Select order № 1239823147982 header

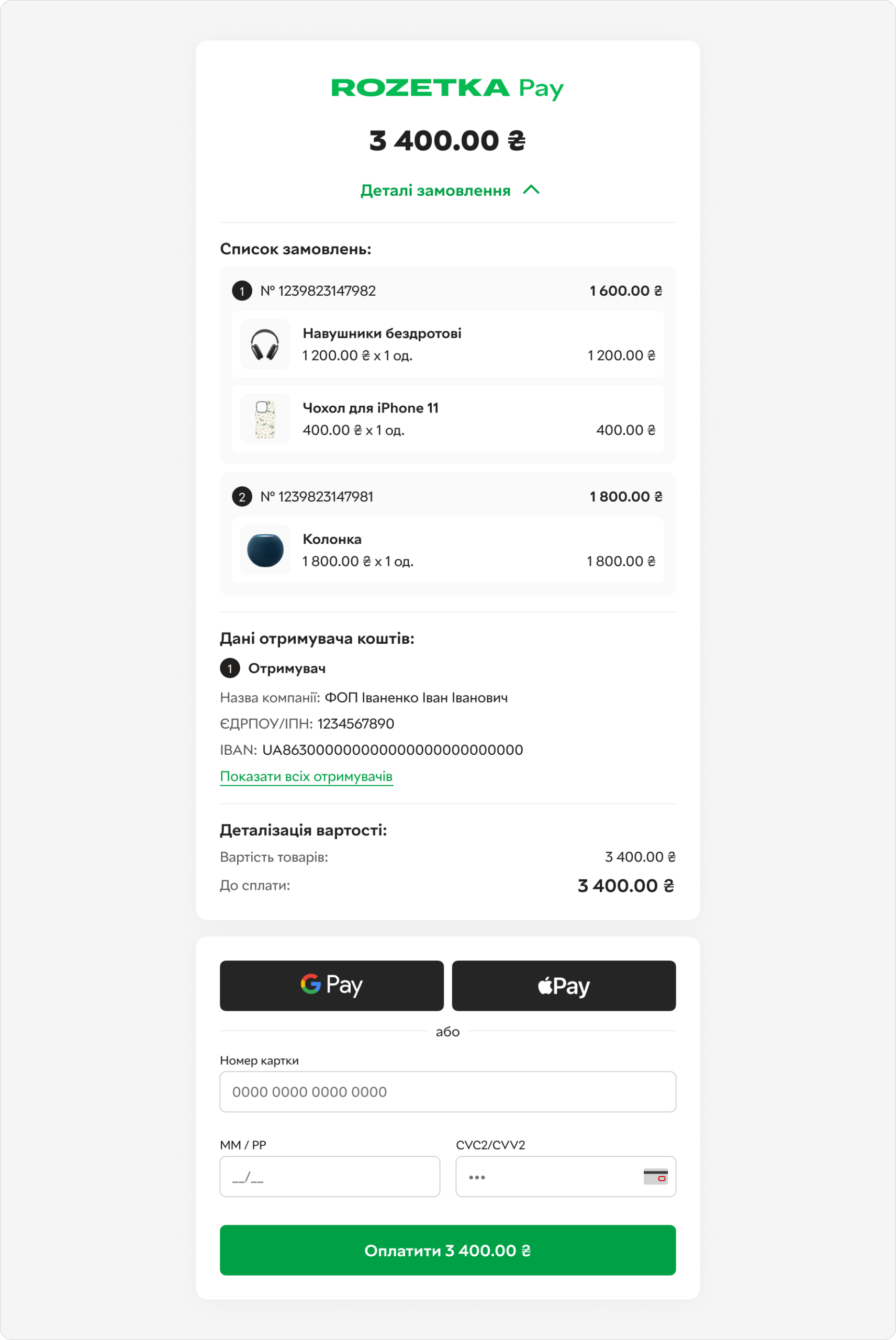click(448, 291)
